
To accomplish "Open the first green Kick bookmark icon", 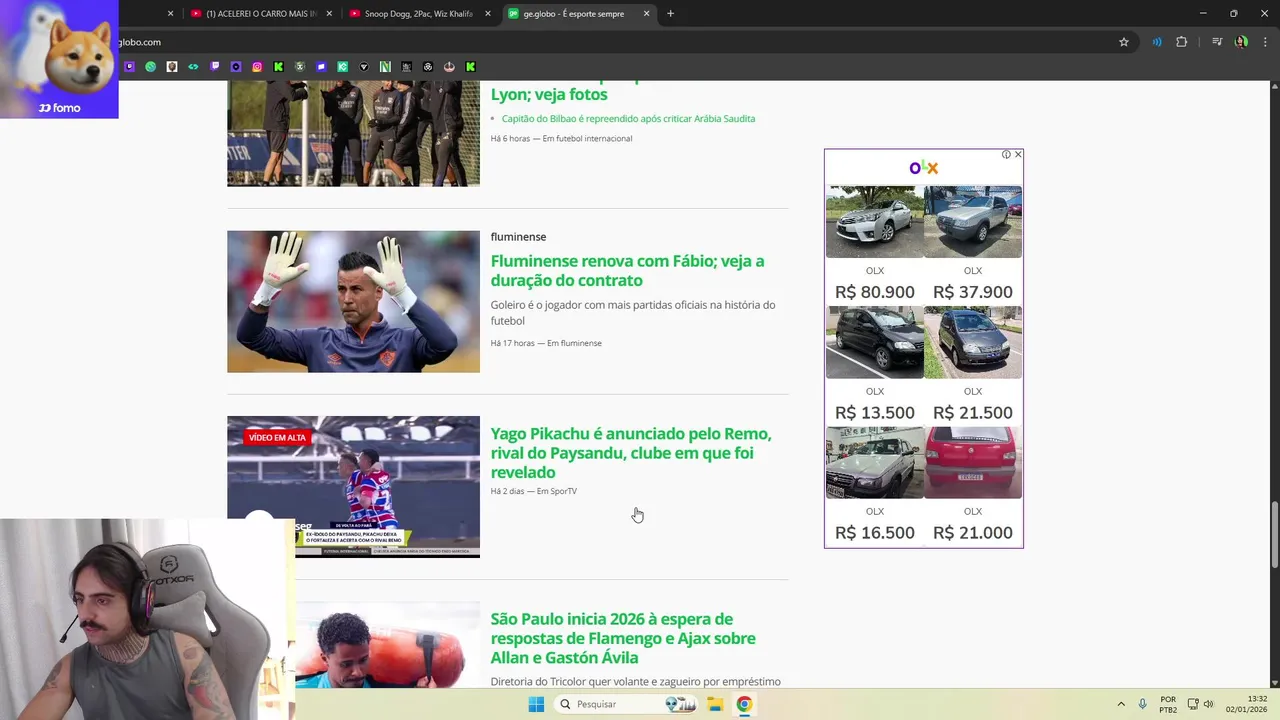I will (x=278, y=67).
